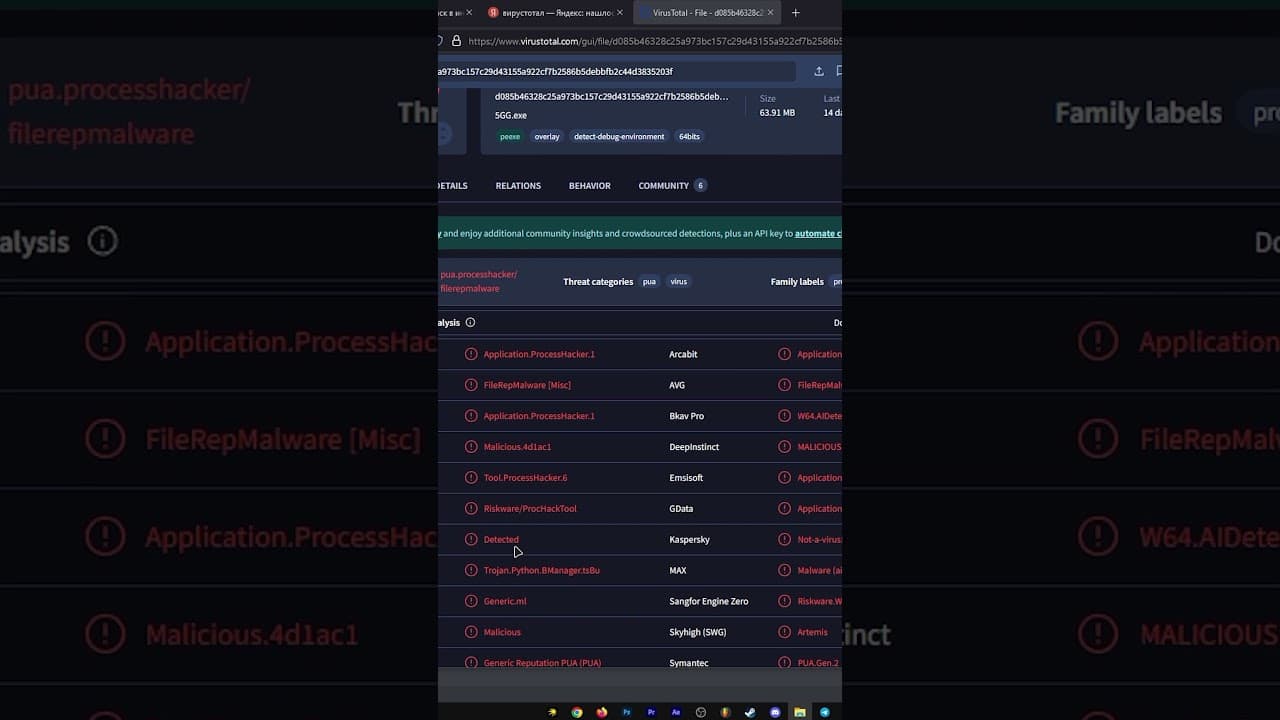Viewport: 1280px width, 720px height.
Task: Click the virus threat category chip
Action: 679,282
